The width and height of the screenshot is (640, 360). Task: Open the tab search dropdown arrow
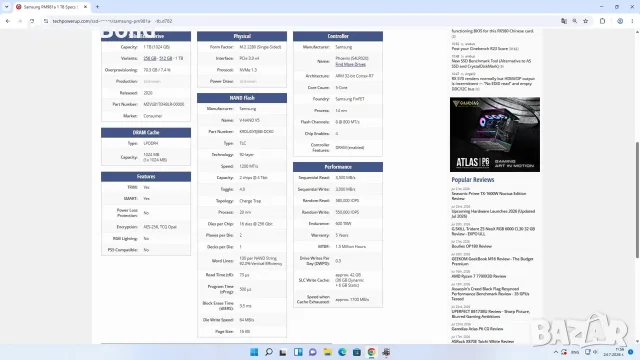click(7, 7)
